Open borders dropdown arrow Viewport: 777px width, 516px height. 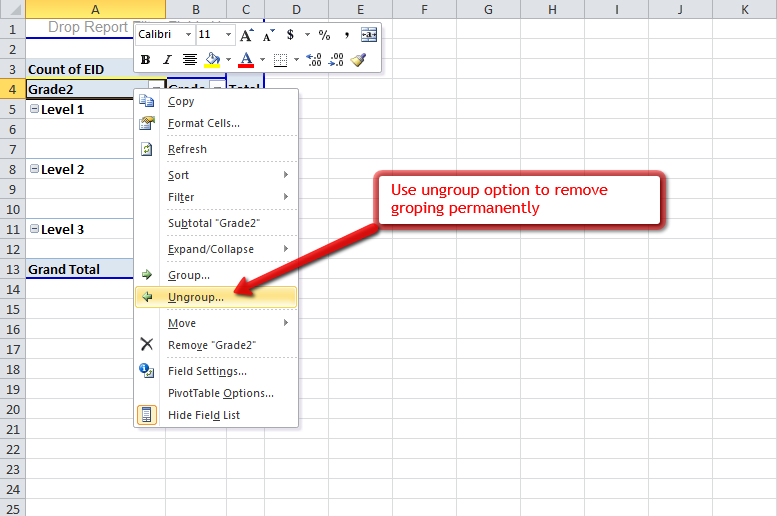click(296, 60)
